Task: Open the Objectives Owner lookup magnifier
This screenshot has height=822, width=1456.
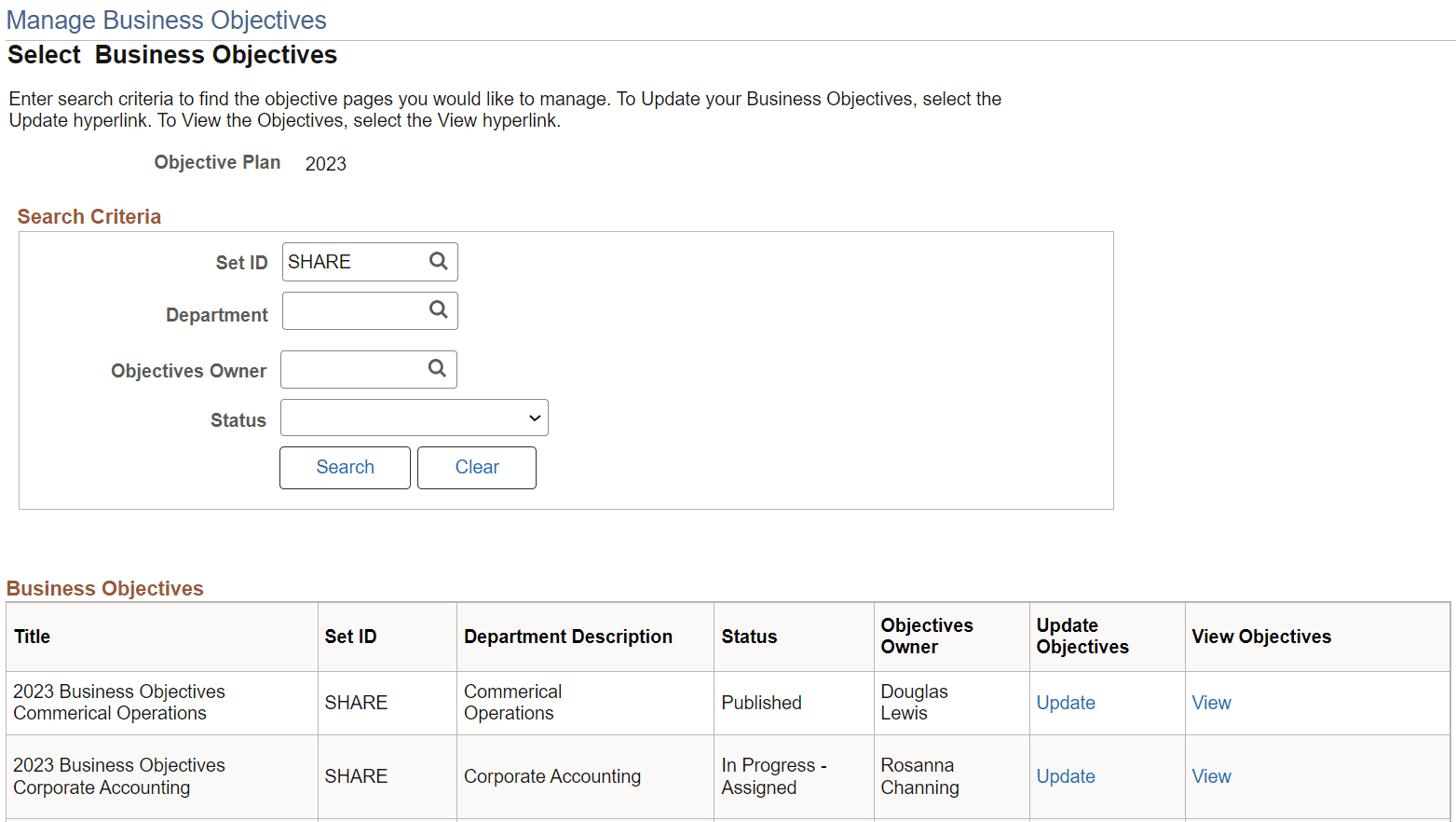Action: 437,369
